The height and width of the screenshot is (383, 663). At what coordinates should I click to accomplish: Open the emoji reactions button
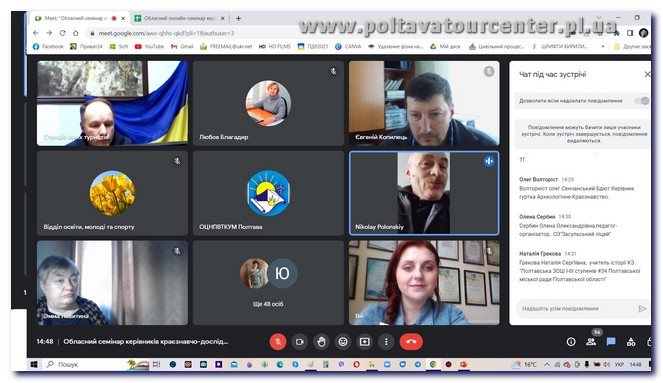pyautogui.click(x=343, y=342)
